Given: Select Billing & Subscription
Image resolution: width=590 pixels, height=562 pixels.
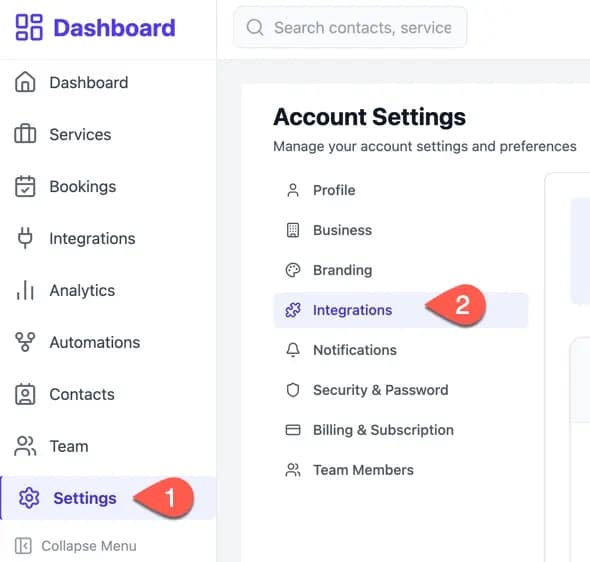Looking at the screenshot, I should pos(401,430).
